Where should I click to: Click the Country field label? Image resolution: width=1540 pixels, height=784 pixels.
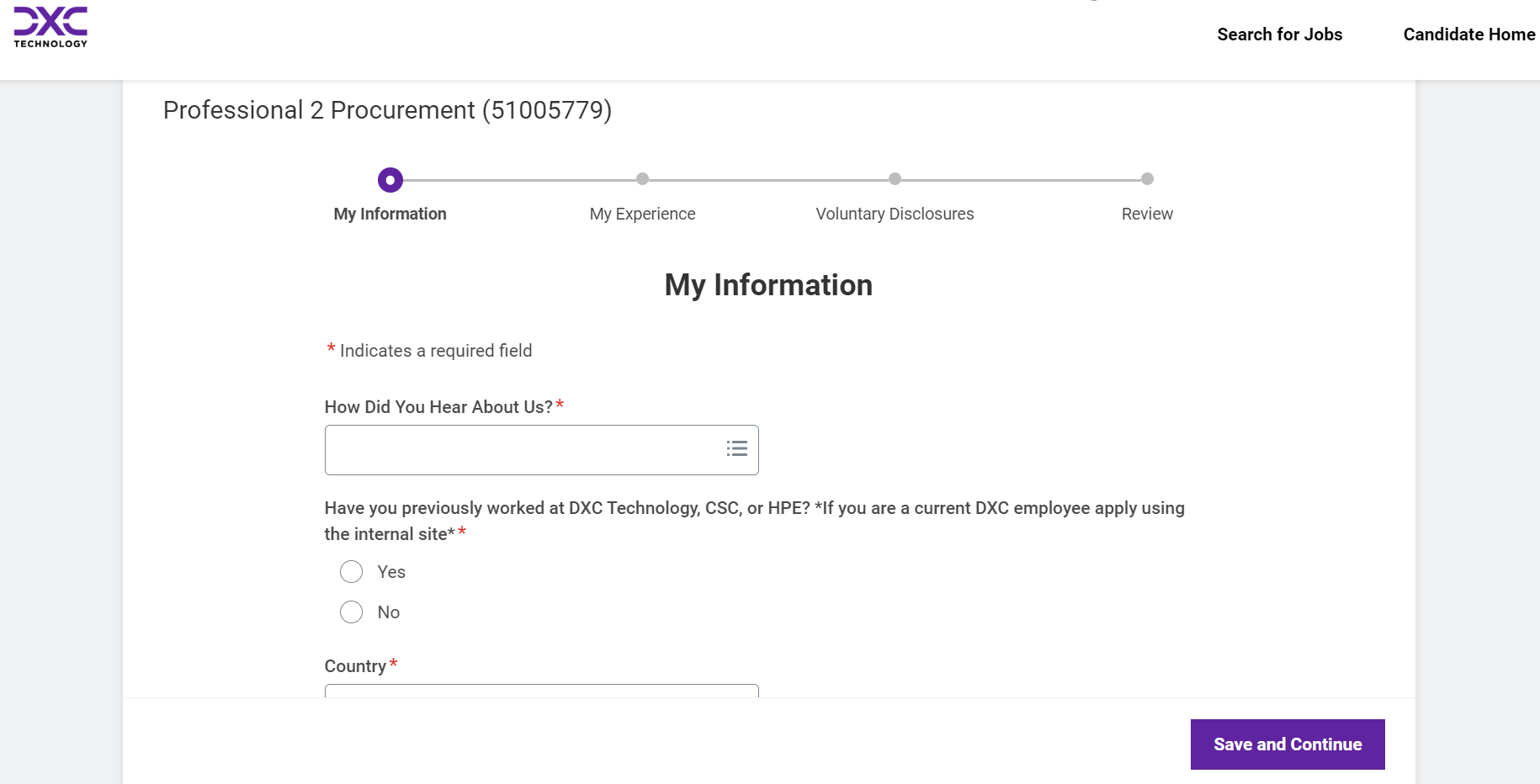click(x=355, y=666)
